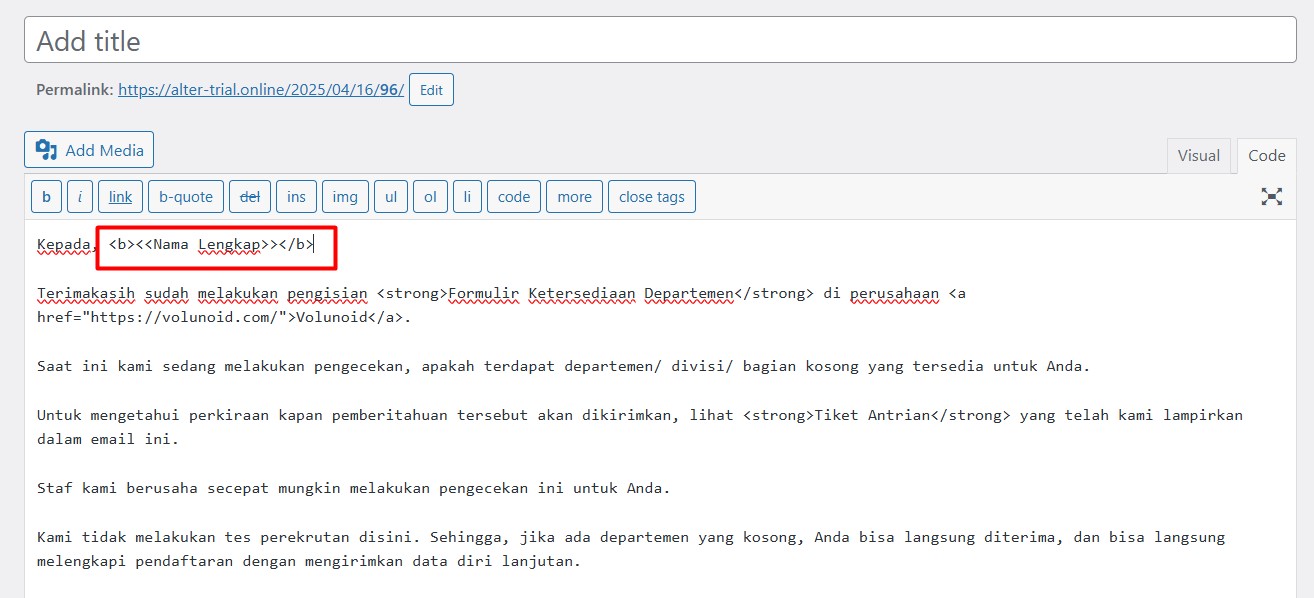Insert italic tag with the i button
The height and width of the screenshot is (598, 1314).
point(80,196)
